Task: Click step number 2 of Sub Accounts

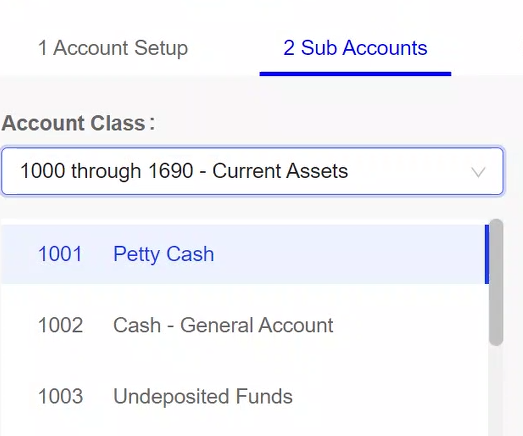Action: click(x=289, y=48)
